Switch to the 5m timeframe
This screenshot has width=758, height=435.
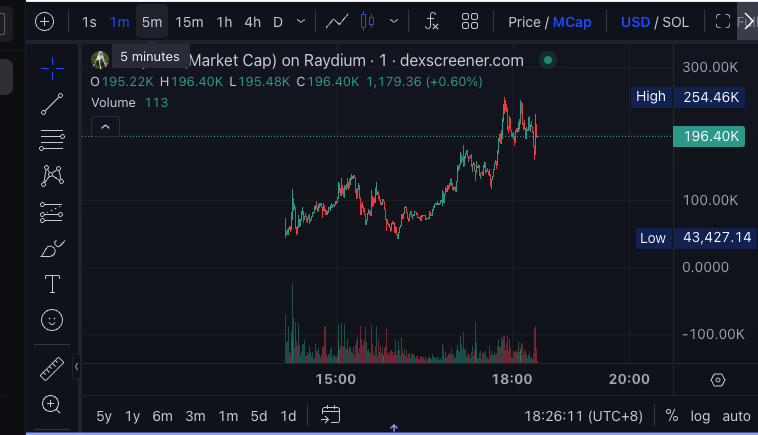click(x=152, y=22)
